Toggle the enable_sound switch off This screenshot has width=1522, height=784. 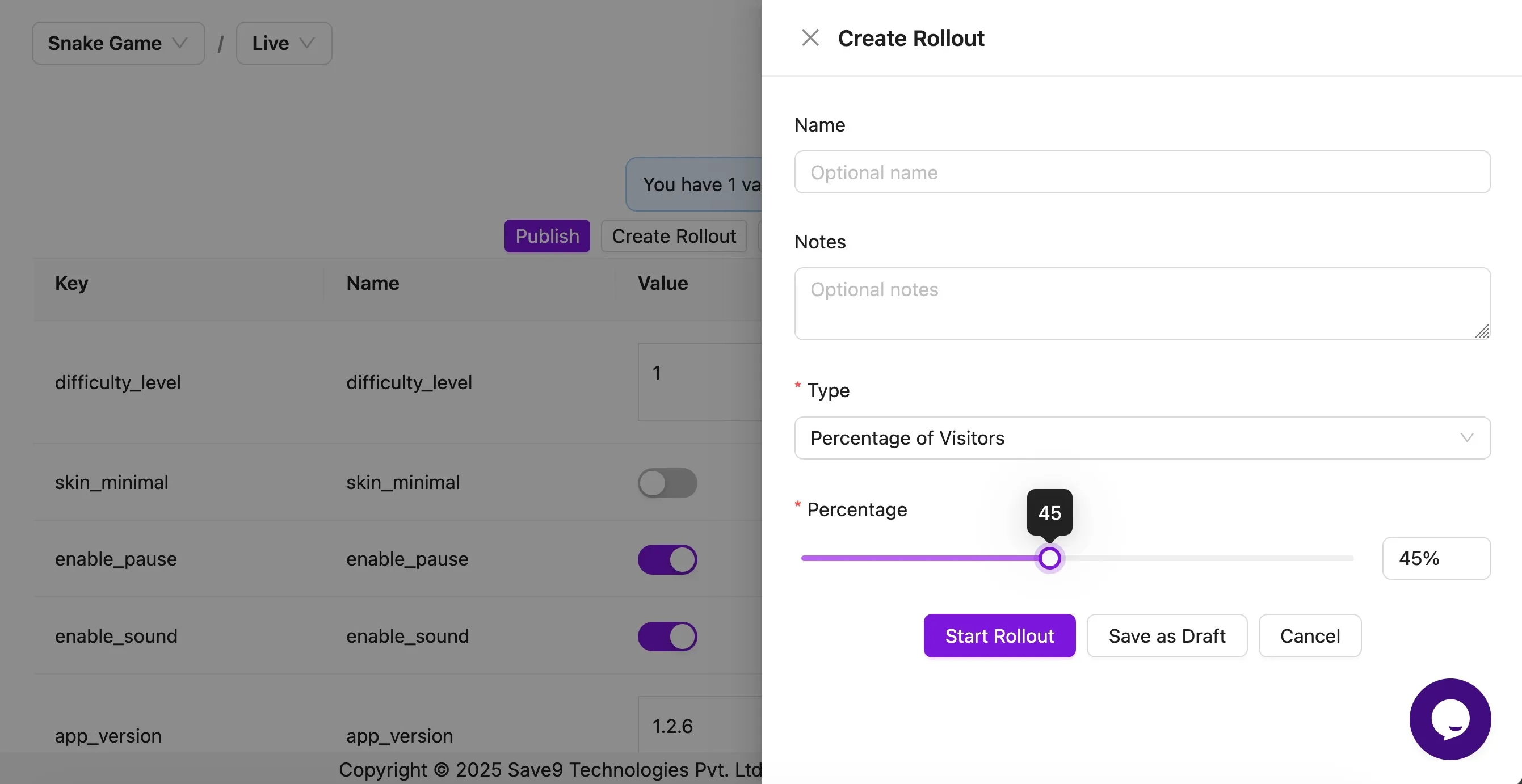tap(667, 636)
